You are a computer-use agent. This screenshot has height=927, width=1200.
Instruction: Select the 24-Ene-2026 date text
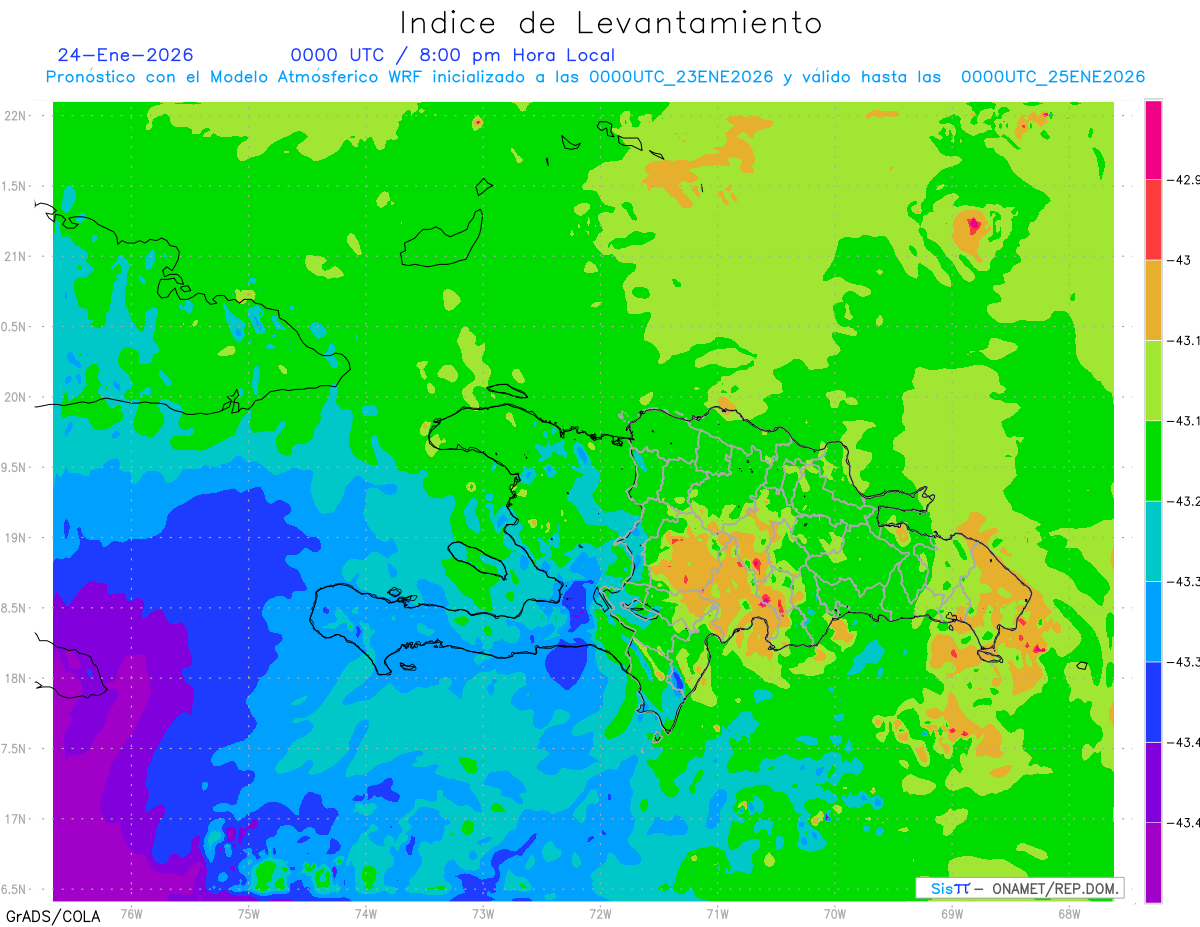(125, 55)
